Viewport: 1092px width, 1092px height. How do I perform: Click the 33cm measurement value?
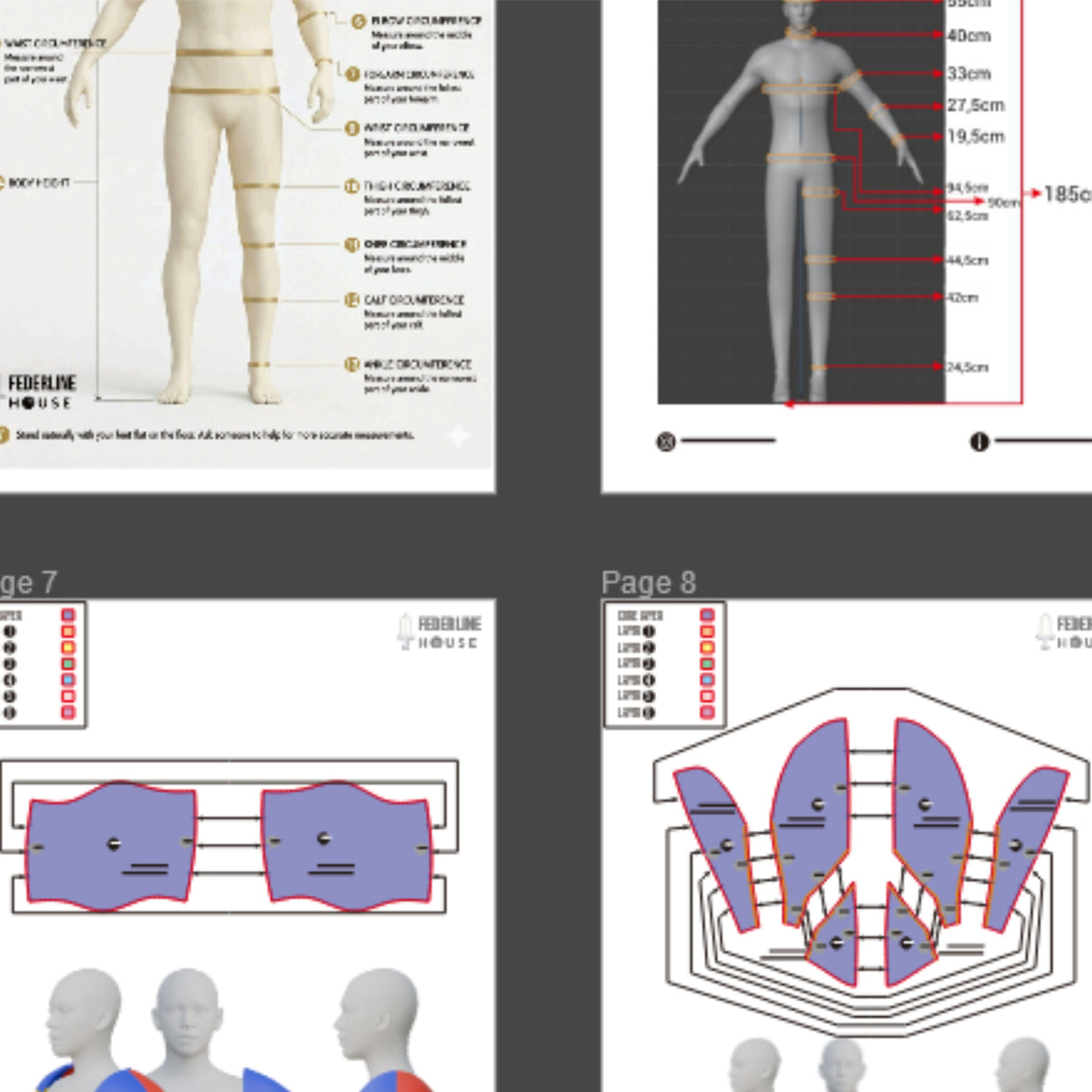pyautogui.click(x=968, y=74)
